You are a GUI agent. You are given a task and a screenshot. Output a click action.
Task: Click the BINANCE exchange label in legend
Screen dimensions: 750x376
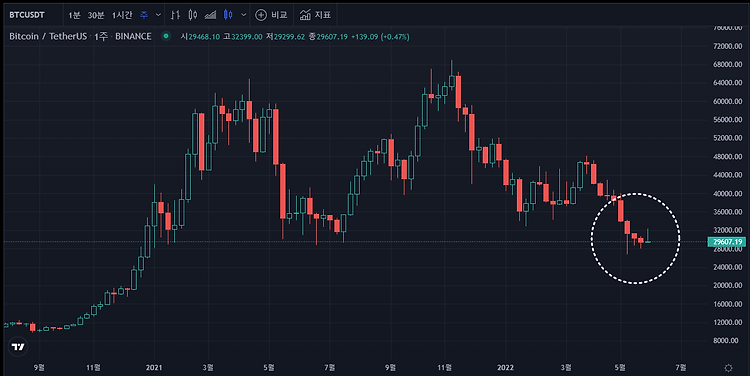click(133, 36)
